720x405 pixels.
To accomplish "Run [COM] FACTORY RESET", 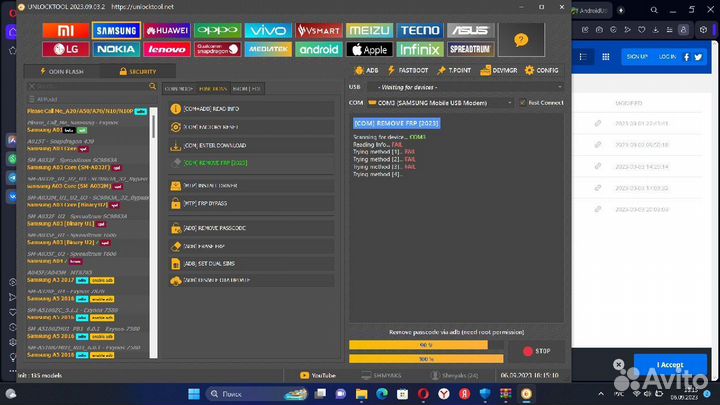I will pos(251,127).
